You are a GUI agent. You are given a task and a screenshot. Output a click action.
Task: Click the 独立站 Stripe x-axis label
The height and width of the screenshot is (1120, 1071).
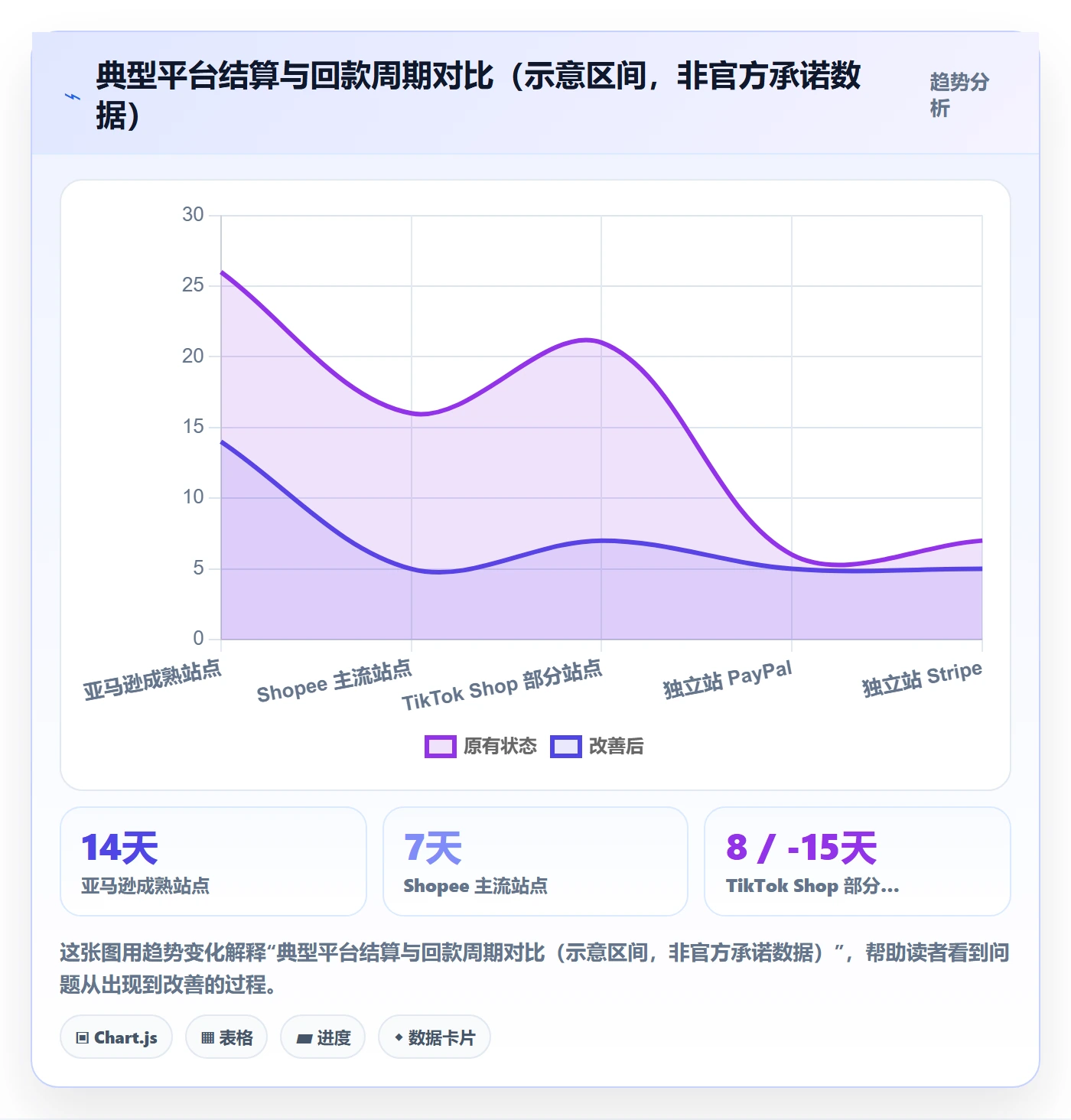(x=922, y=679)
